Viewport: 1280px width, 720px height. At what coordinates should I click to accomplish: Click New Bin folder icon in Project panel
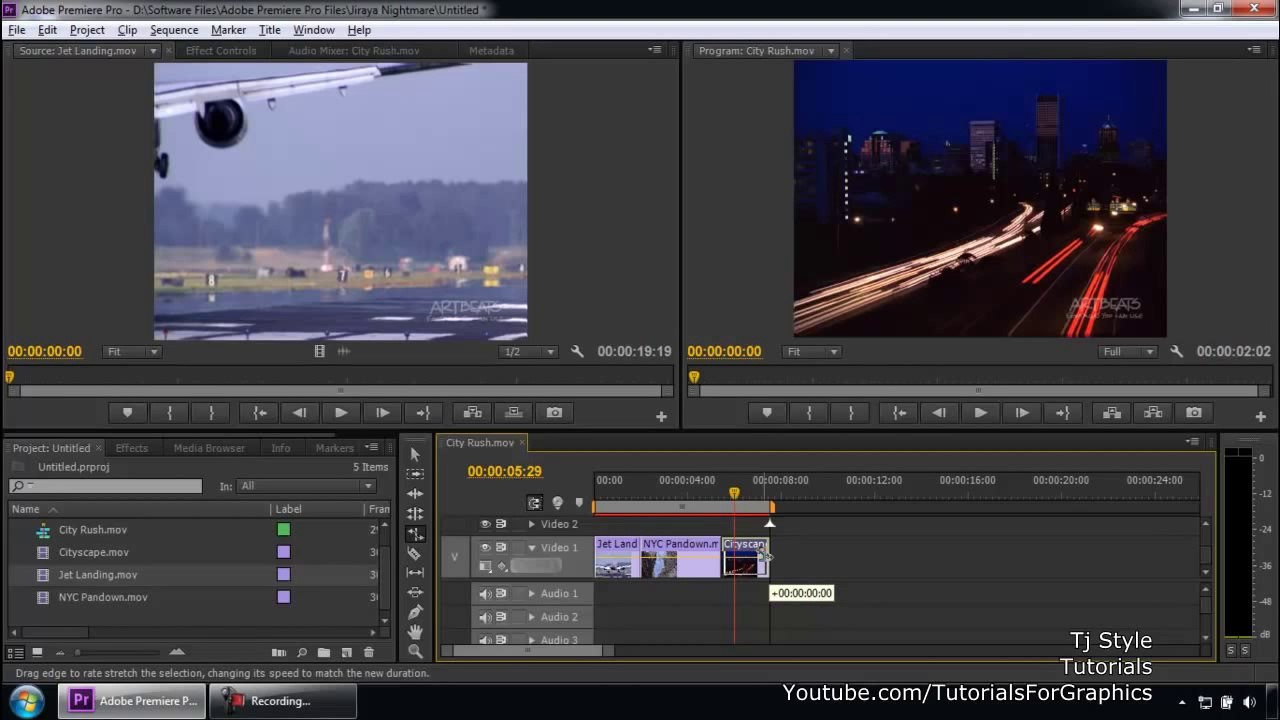(324, 652)
